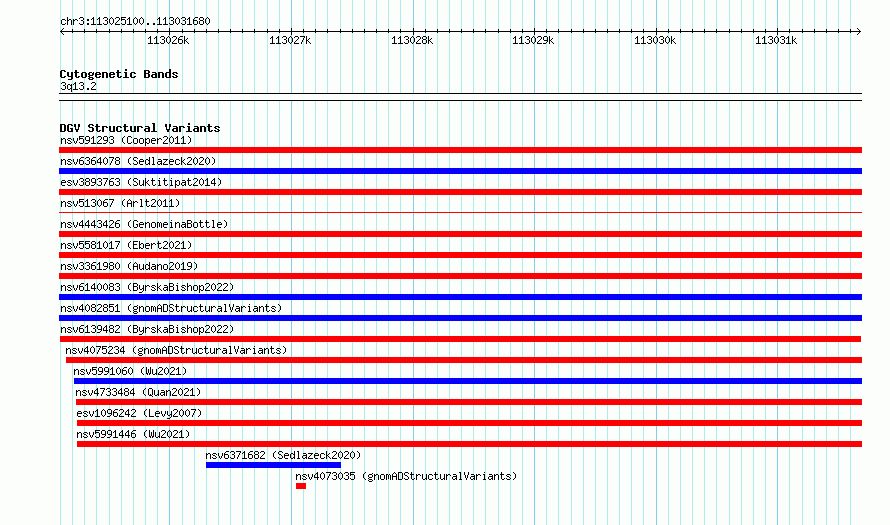Click the esv1096242 (Levy2007) label
Screen dimensions: 890x525
pyautogui.click(x=139, y=413)
